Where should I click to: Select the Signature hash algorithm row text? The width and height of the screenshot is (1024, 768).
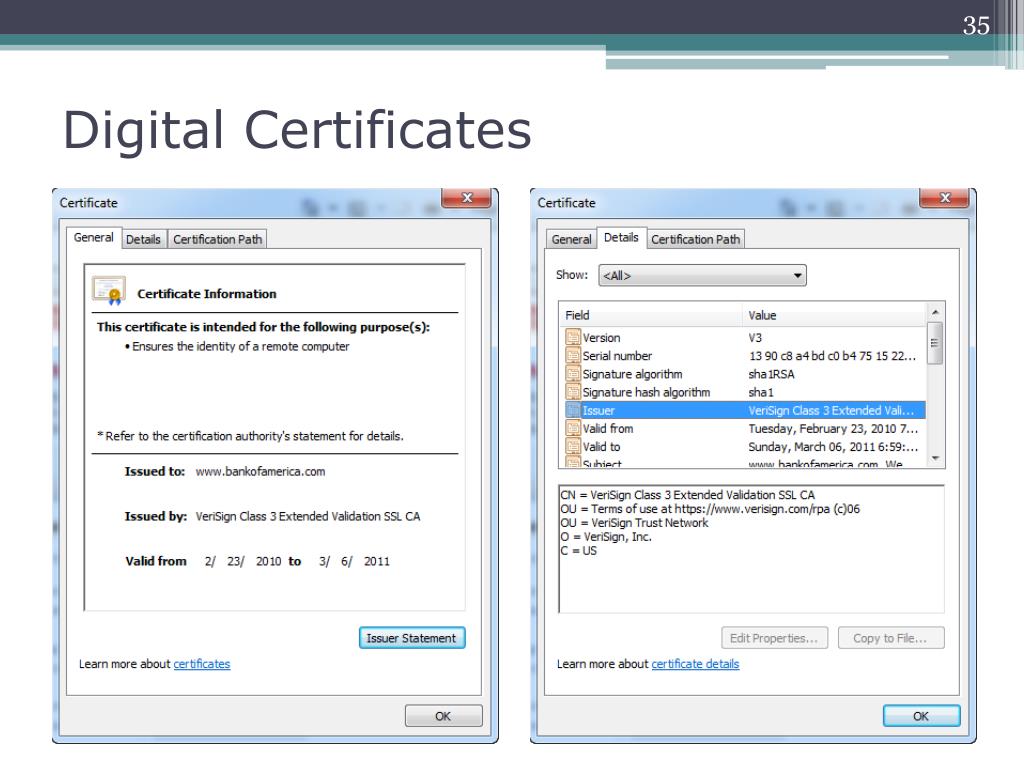(646, 392)
